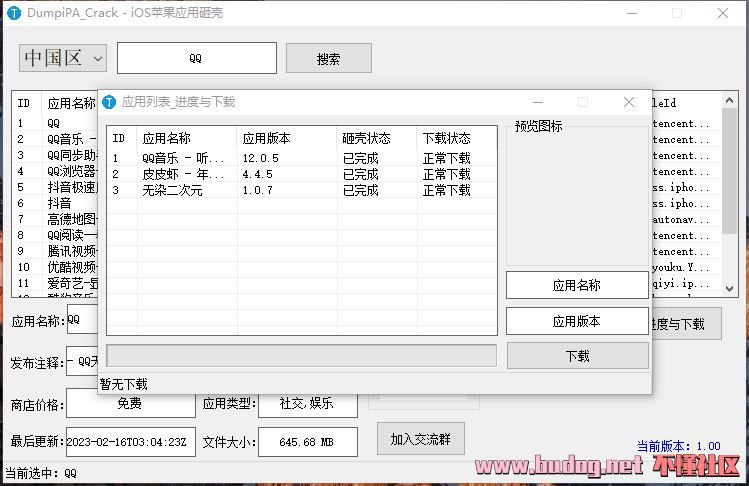Click the 砸壳状态 column header
The height and width of the screenshot is (486, 749).
(x=376, y=138)
